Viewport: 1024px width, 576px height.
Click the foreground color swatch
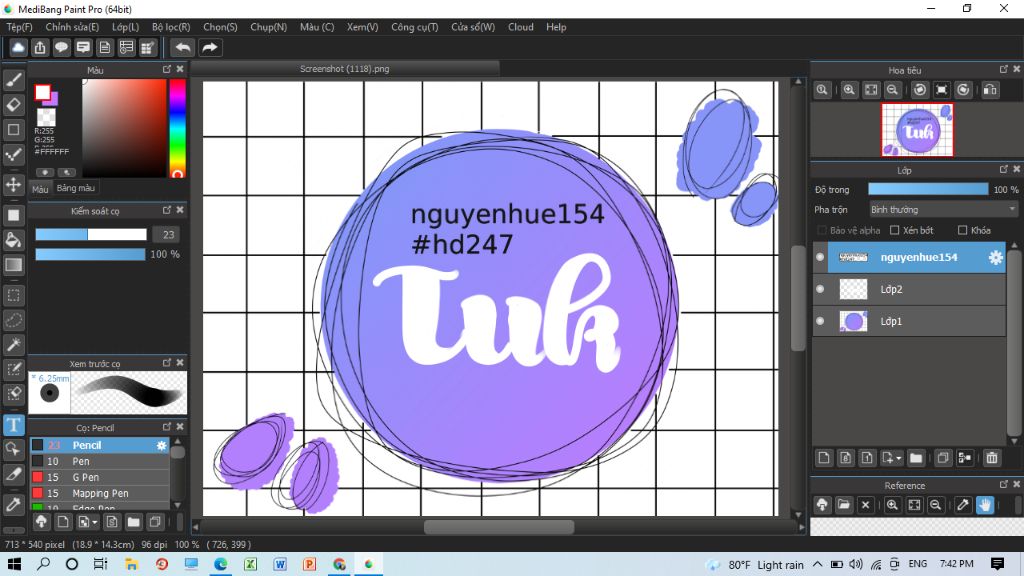pos(43,93)
